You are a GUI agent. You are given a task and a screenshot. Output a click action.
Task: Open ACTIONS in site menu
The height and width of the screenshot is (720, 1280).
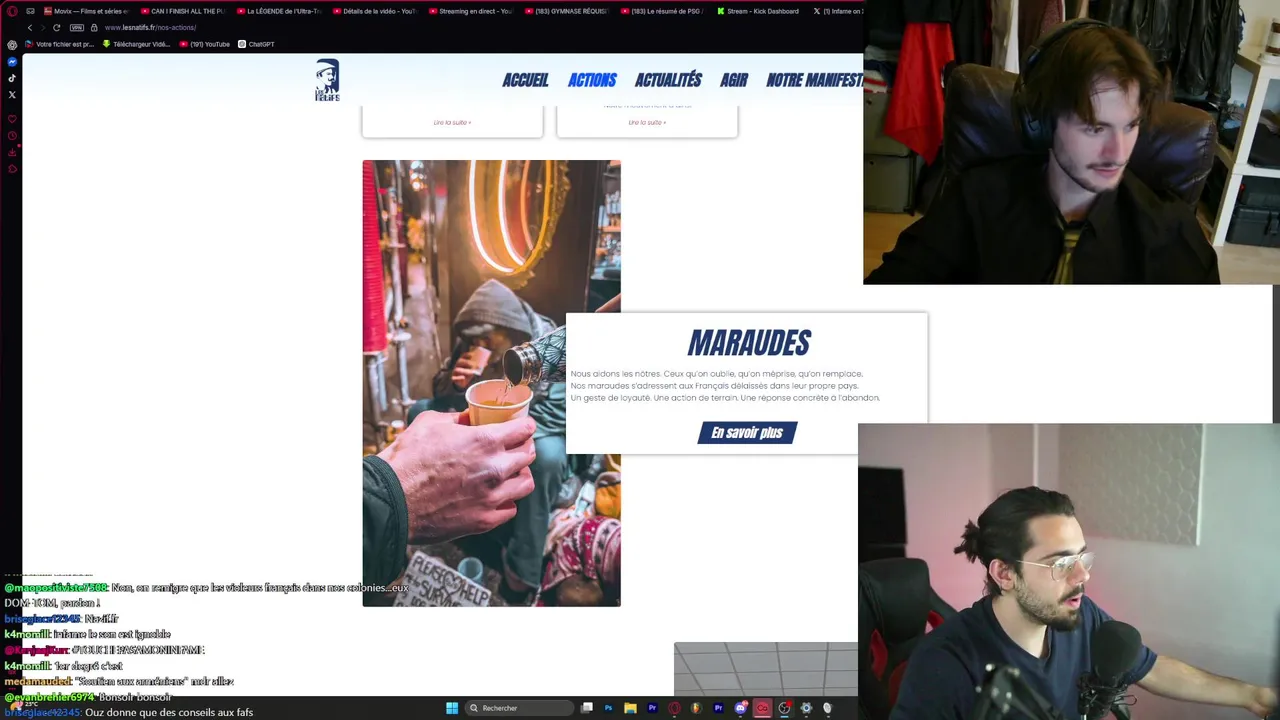592,80
